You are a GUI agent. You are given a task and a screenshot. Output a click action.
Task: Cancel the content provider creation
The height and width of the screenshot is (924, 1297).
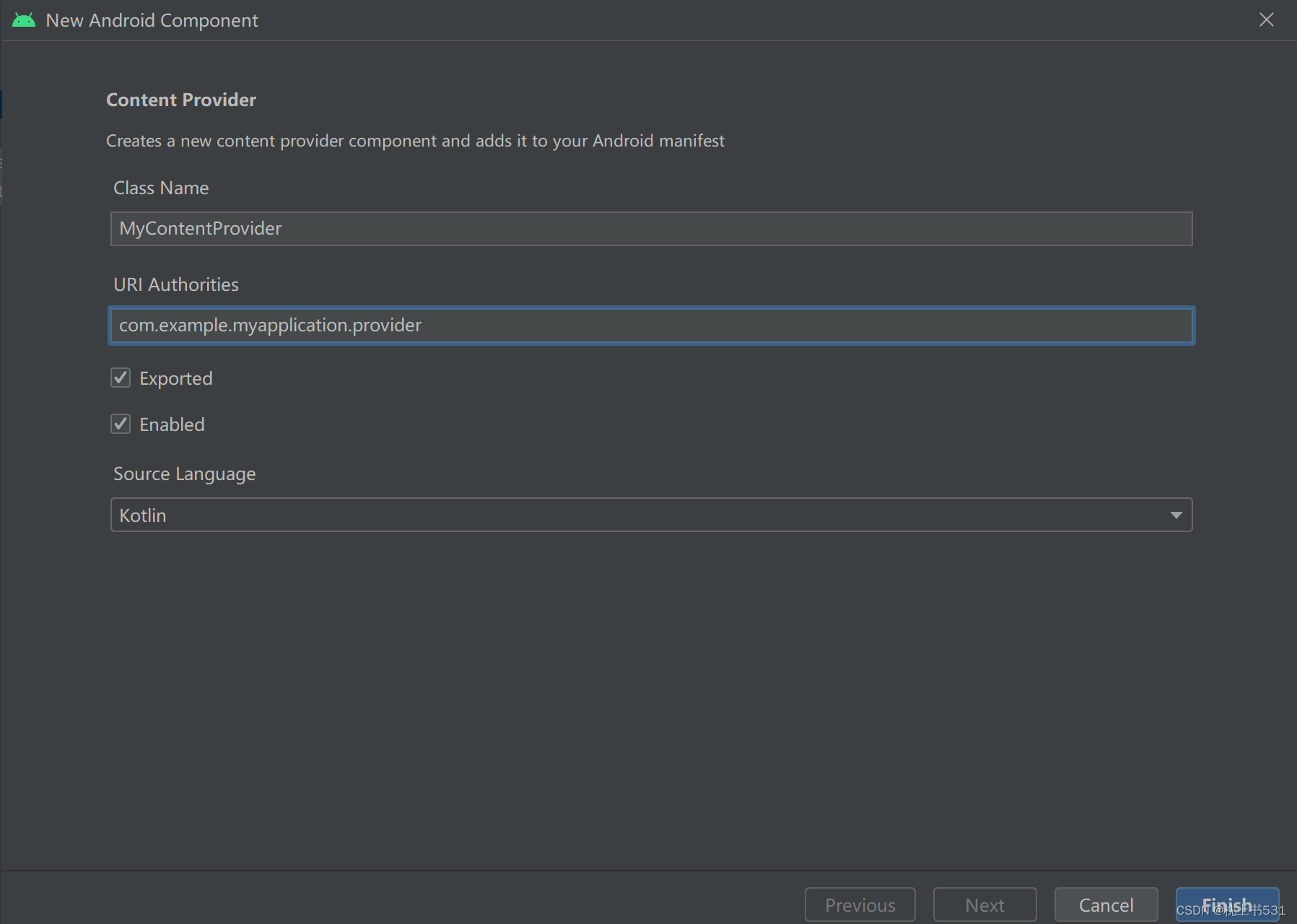1106,905
